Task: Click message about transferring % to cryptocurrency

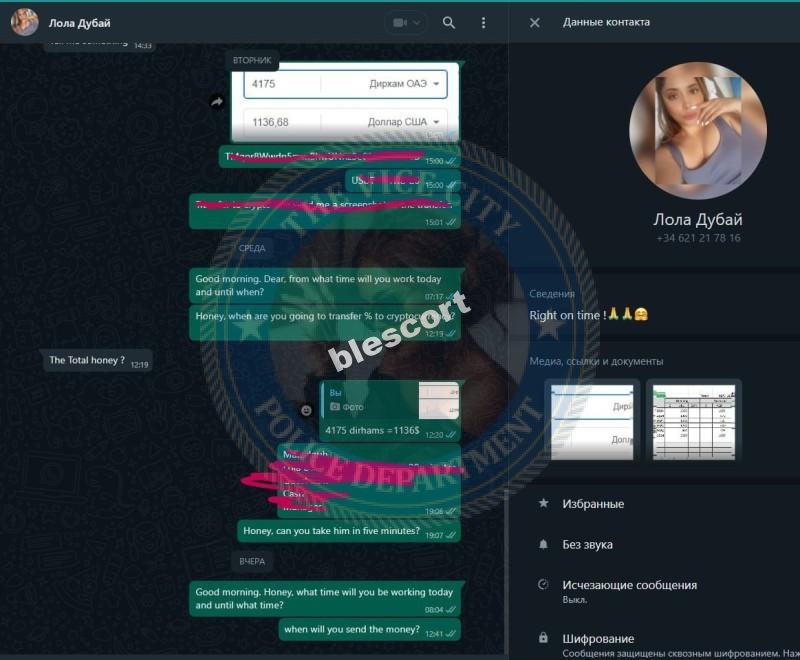Action: [x=325, y=323]
